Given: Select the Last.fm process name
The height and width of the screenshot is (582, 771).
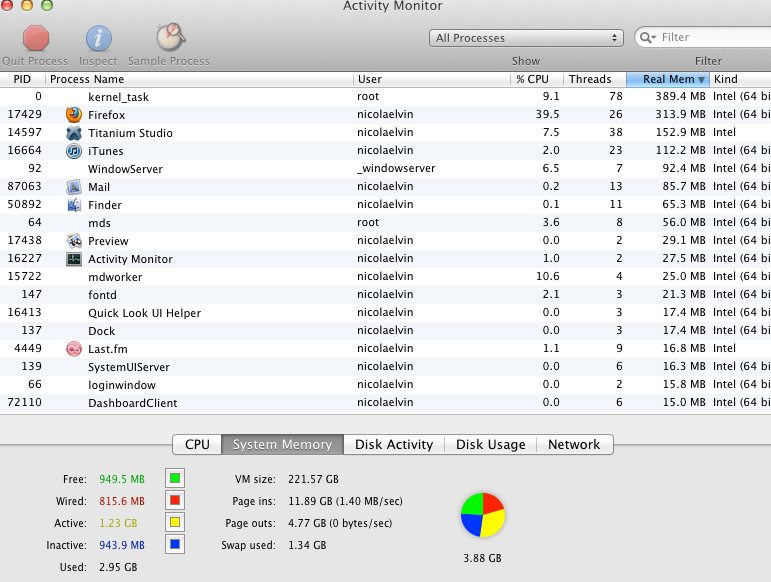Looking at the screenshot, I should 108,349.
